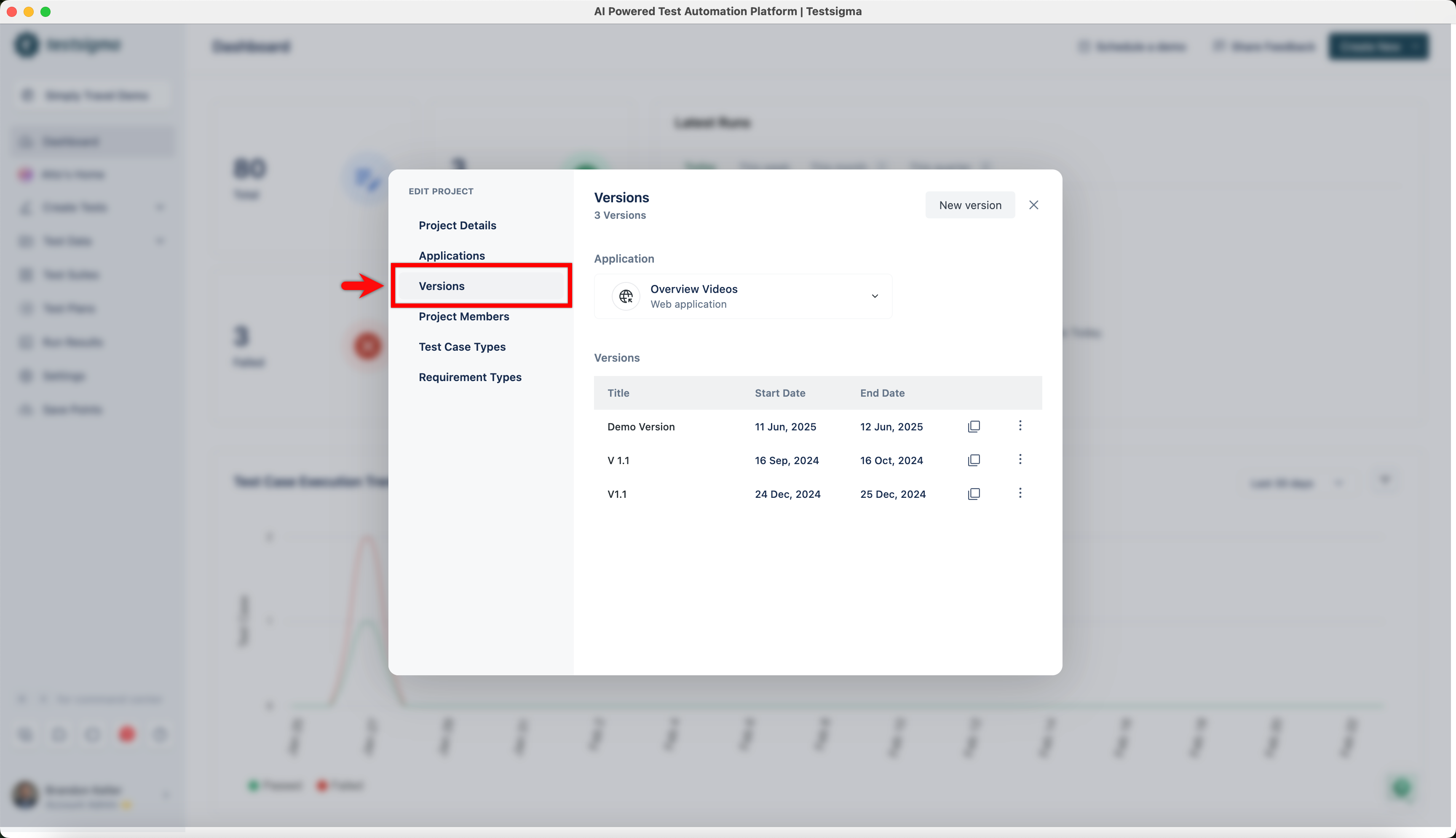Click copy icon for V1.1 December row

(x=974, y=494)
